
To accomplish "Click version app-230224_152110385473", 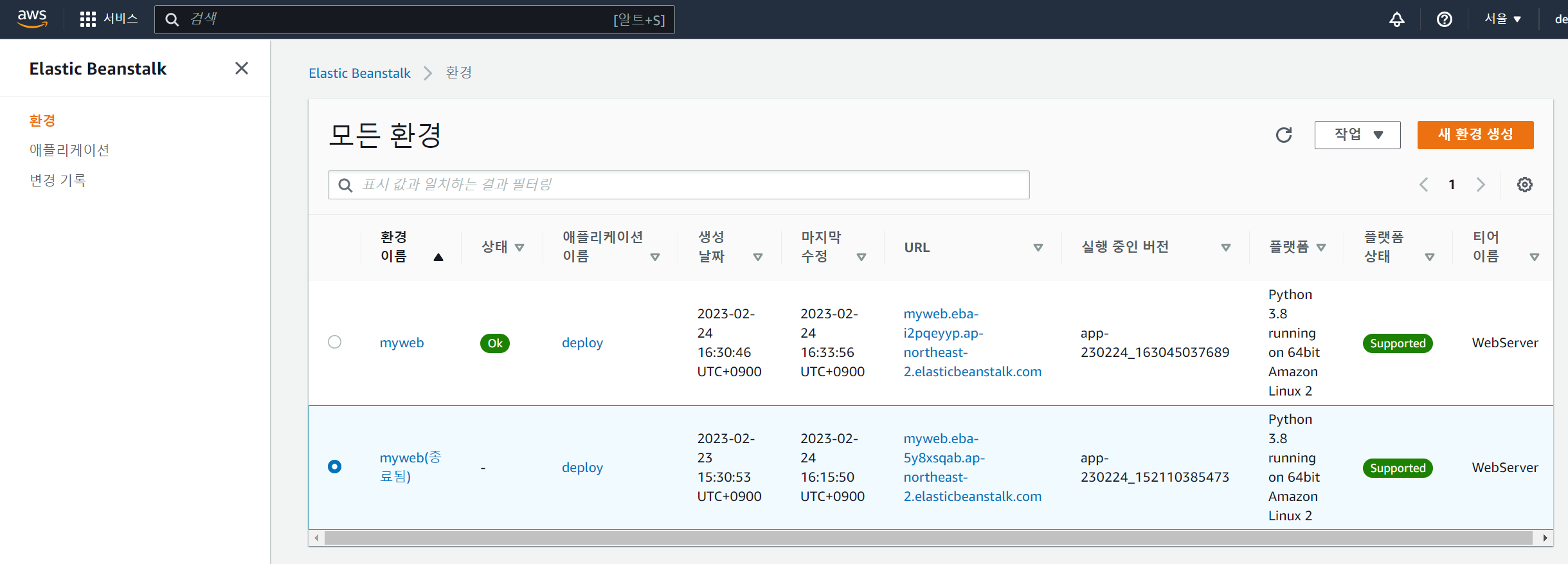I will pyautogui.click(x=1155, y=468).
